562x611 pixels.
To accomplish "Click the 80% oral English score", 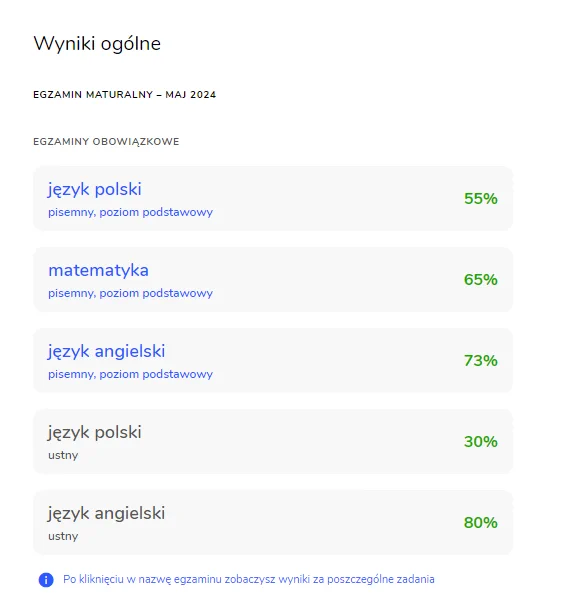I will [x=481, y=523].
